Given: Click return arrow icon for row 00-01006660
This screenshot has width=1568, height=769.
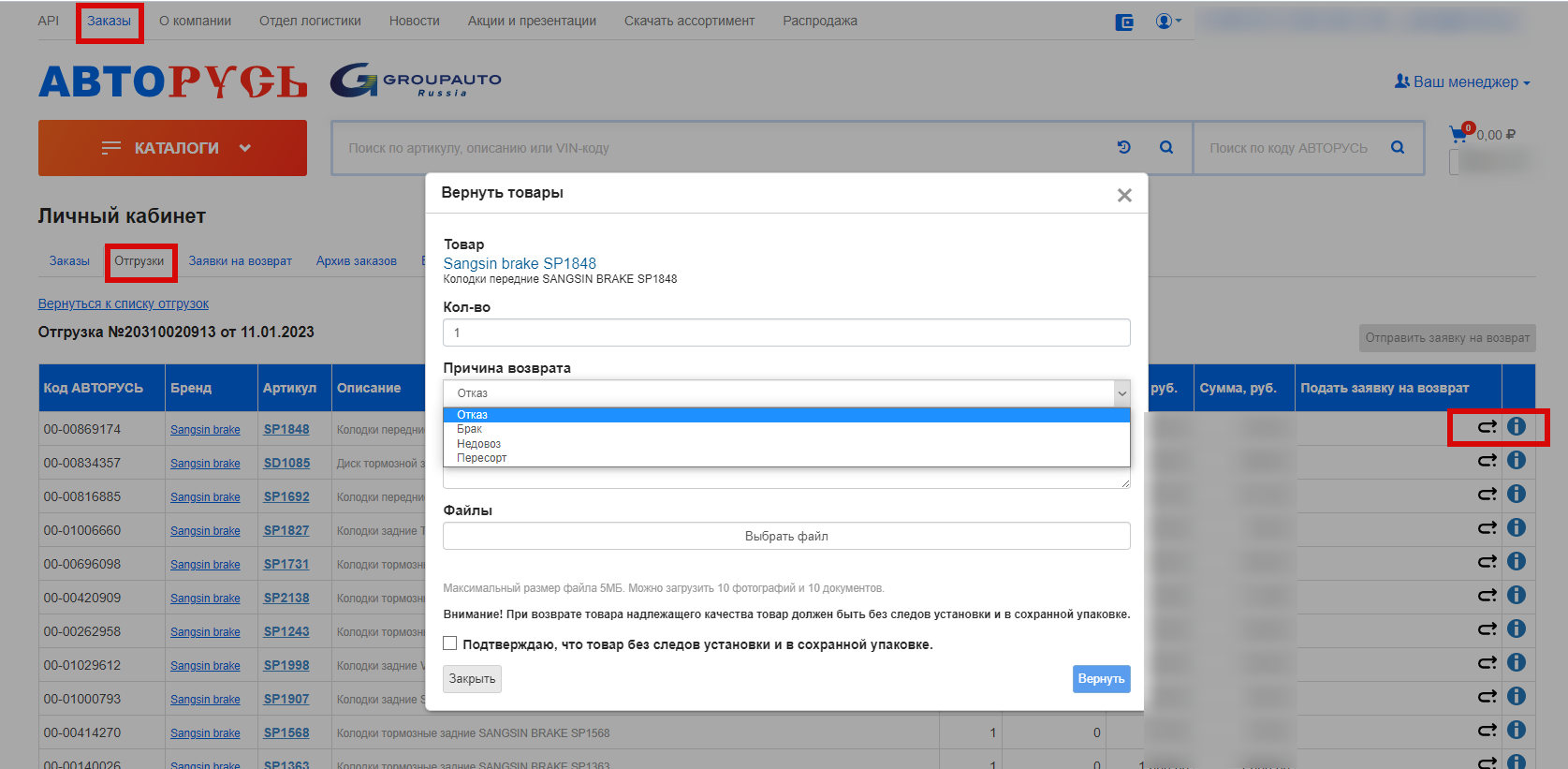Looking at the screenshot, I should 1487,528.
